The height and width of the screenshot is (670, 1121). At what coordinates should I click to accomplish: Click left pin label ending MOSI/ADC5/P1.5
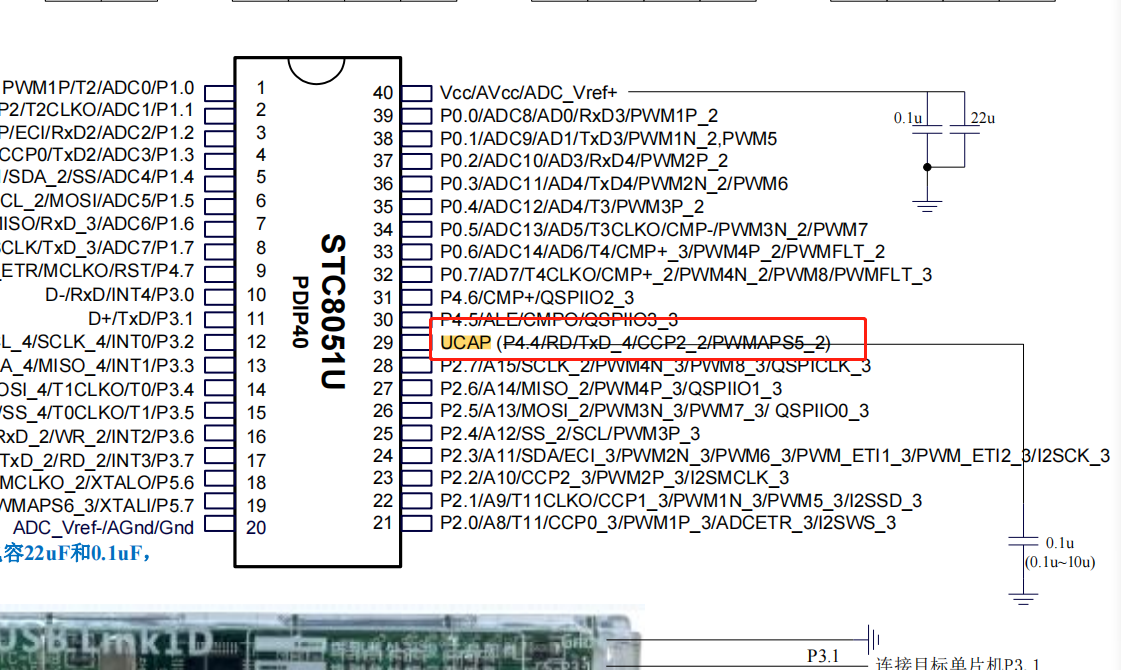pos(97,201)
